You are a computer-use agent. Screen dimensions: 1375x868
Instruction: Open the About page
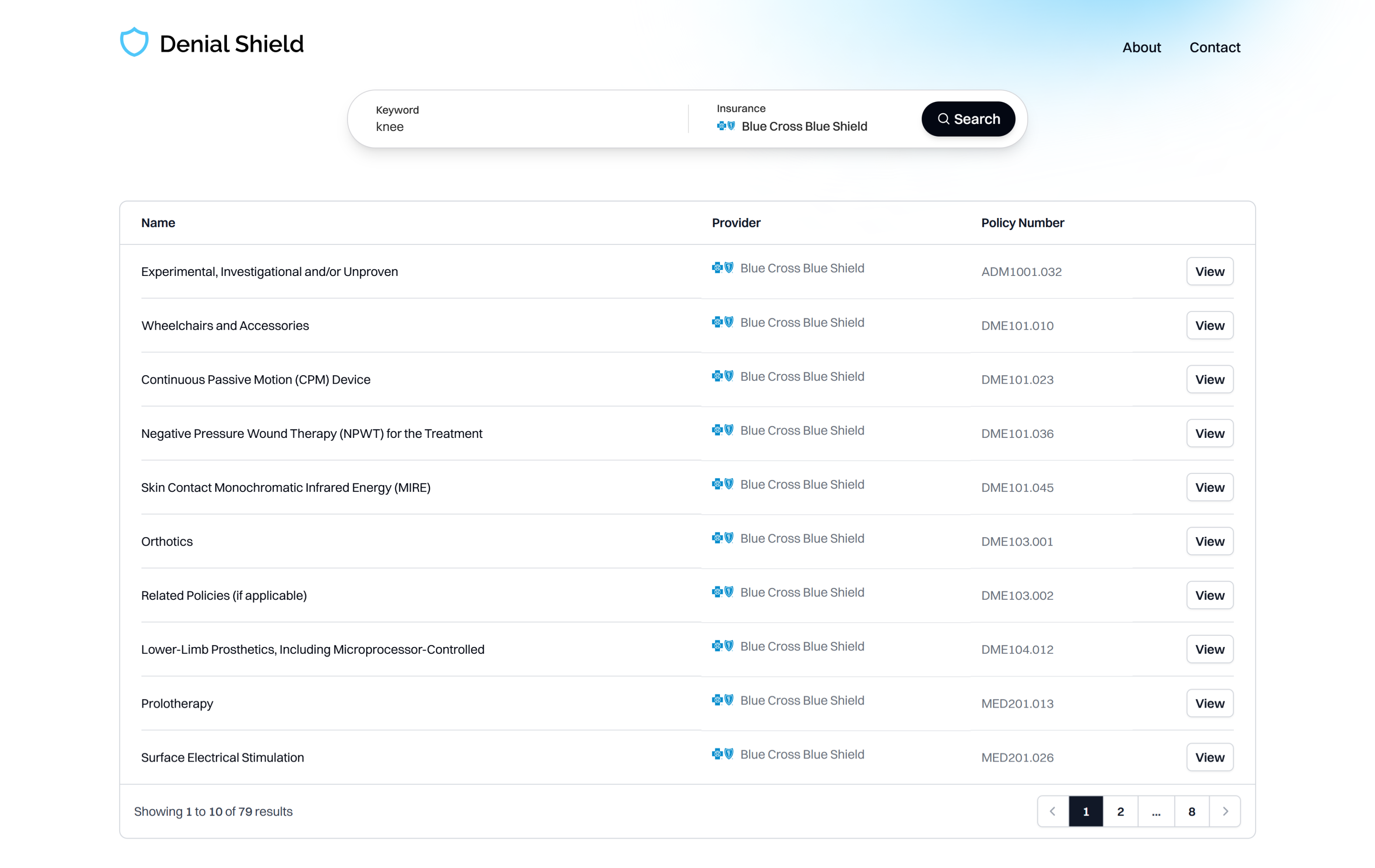pos(1141,47)
